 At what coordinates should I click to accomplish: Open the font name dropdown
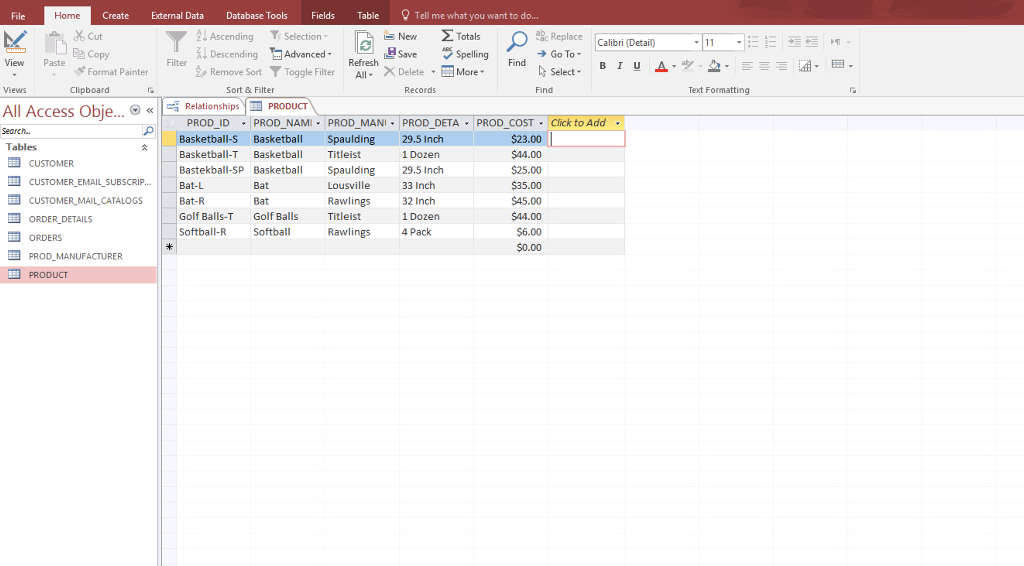pyautogui.click(x=696, y=43)
